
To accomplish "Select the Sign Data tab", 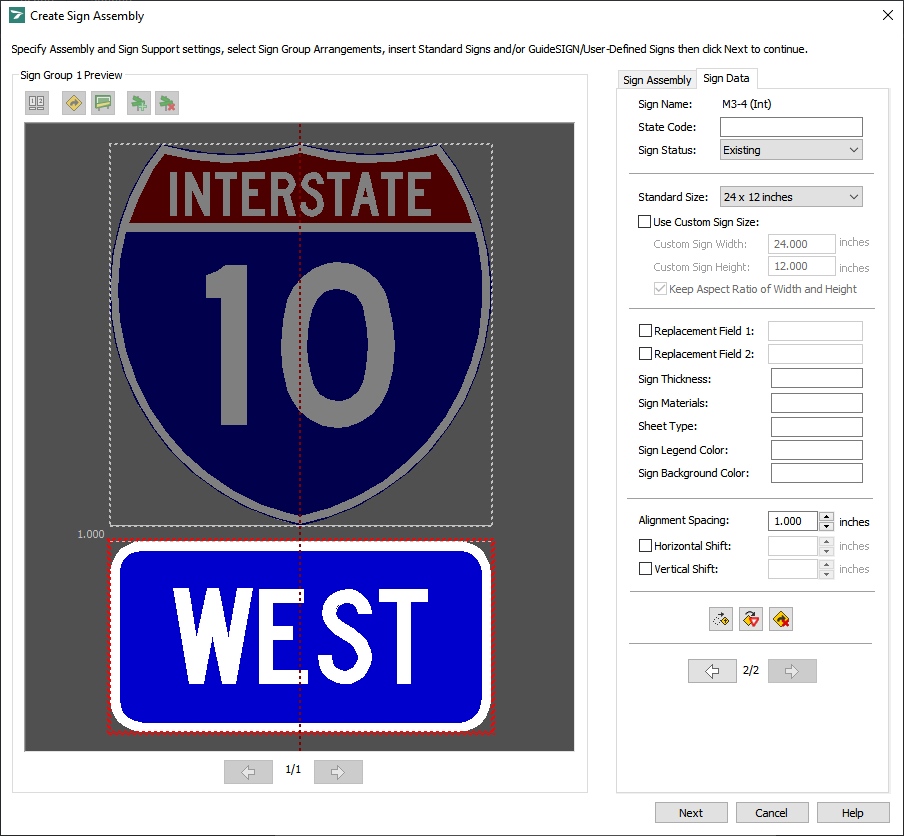I will pyautogui.click(x=726, y=78).
